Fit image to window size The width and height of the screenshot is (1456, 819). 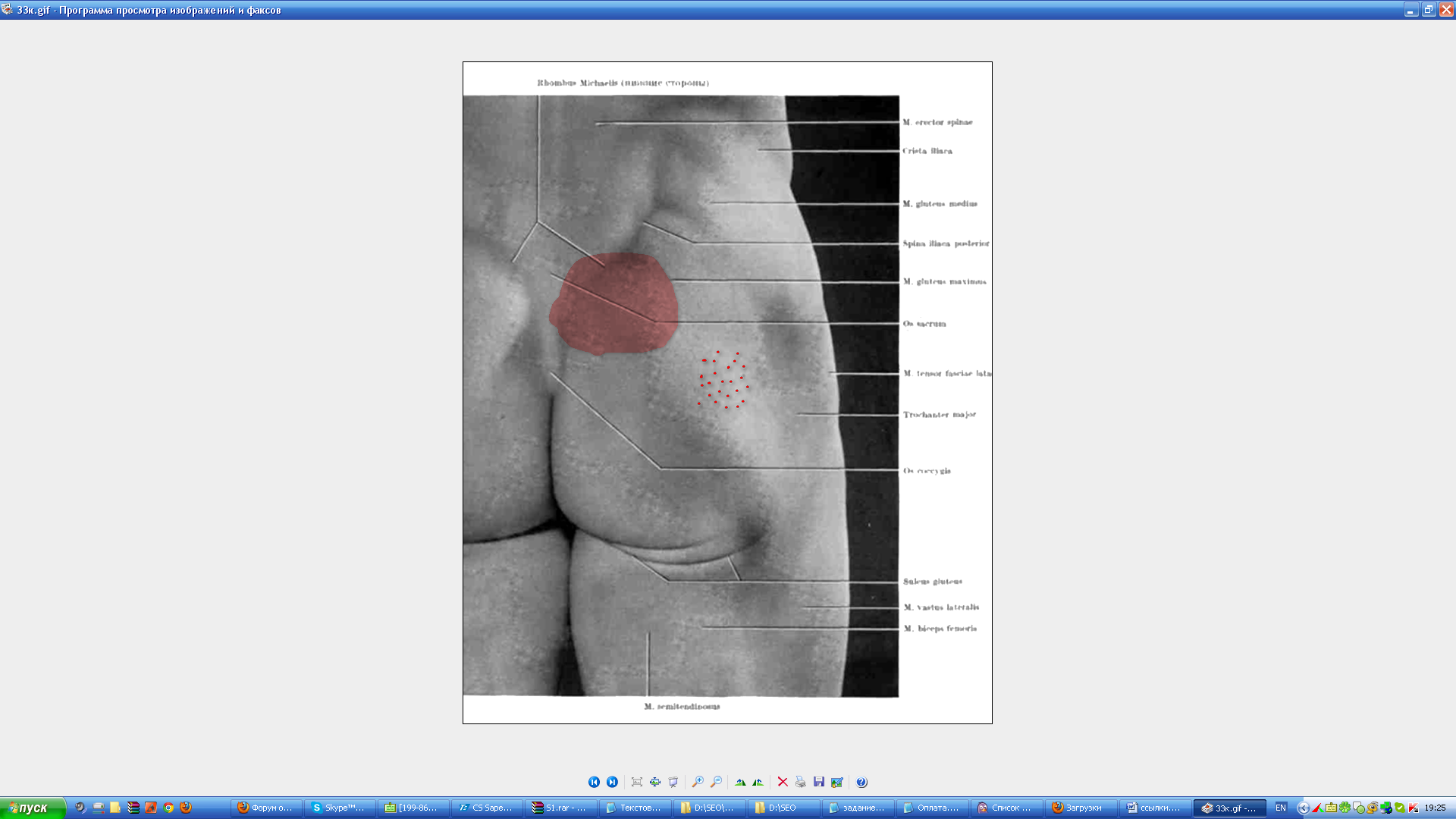637,782
